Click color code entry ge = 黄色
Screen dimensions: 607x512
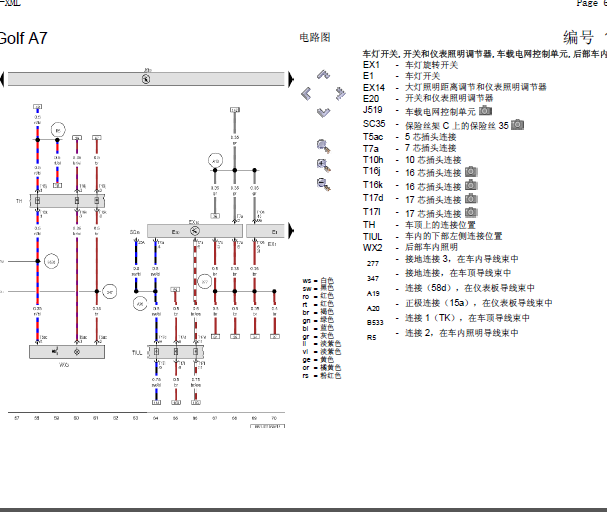(318, 360)
